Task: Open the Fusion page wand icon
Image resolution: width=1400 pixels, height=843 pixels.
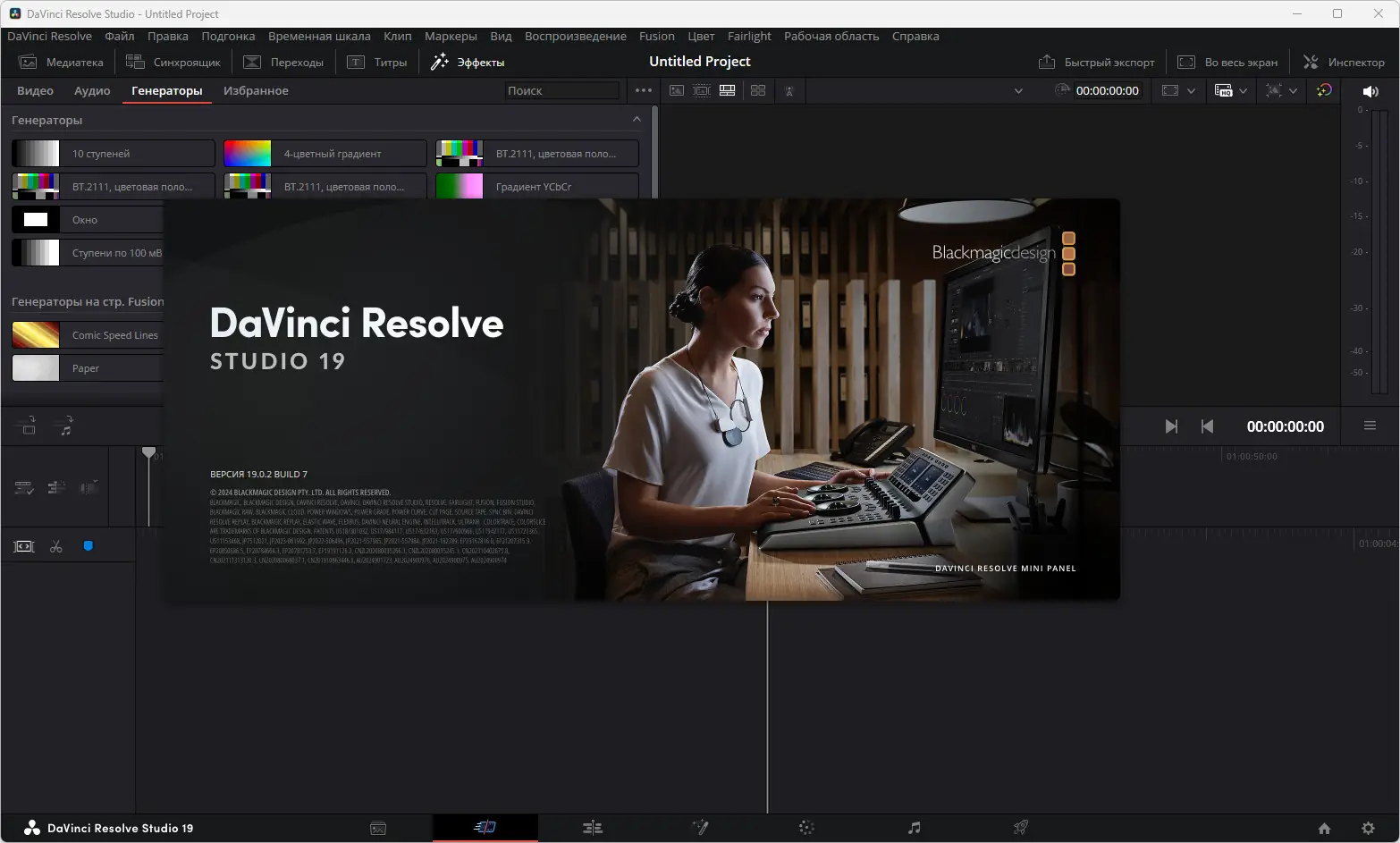Action: (x=700, y=828)
